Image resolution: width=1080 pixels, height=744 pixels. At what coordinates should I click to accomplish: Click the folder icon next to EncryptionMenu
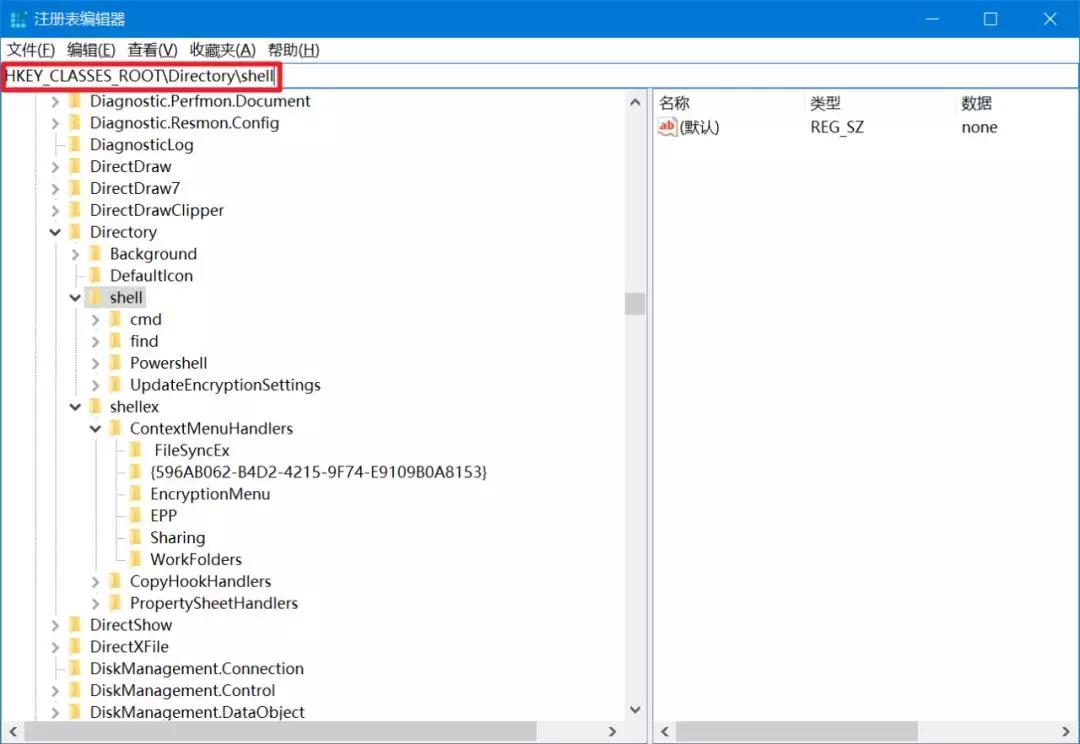click(135, 494)
